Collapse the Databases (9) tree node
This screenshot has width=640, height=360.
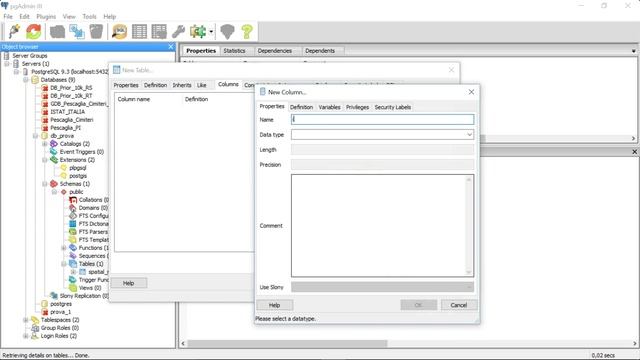click(26, 80)
